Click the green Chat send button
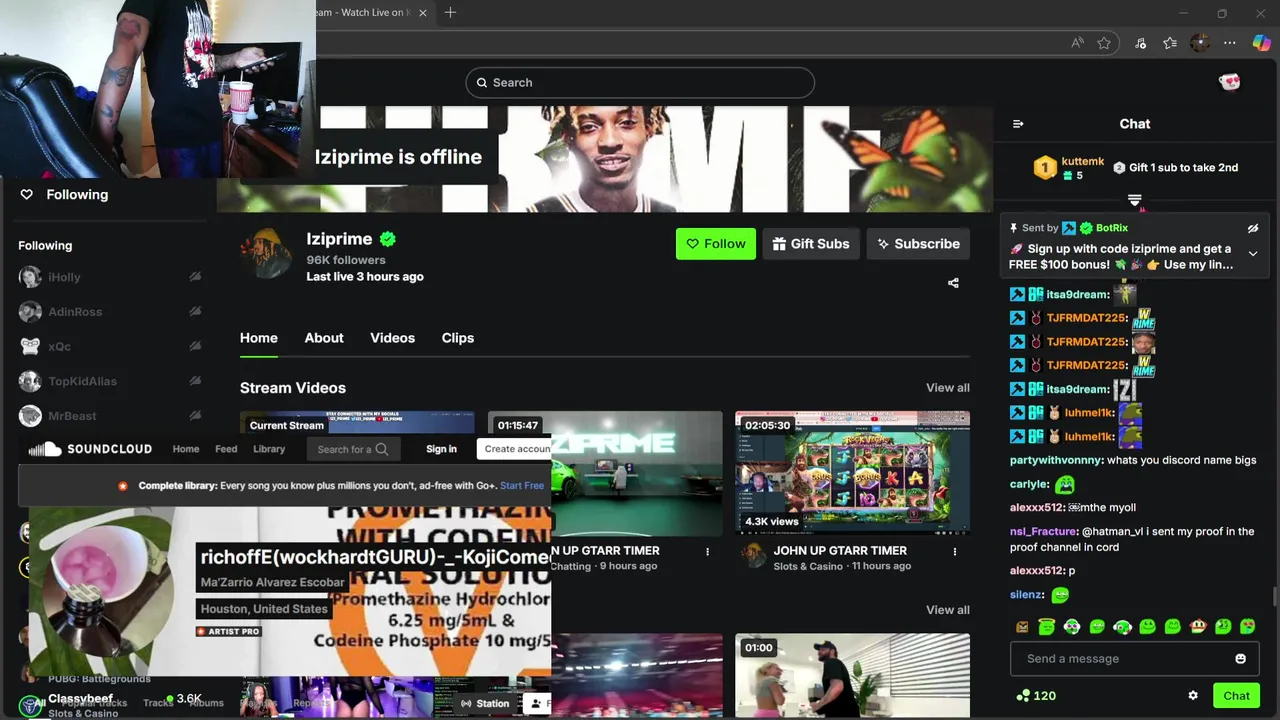 [1237, 696]
